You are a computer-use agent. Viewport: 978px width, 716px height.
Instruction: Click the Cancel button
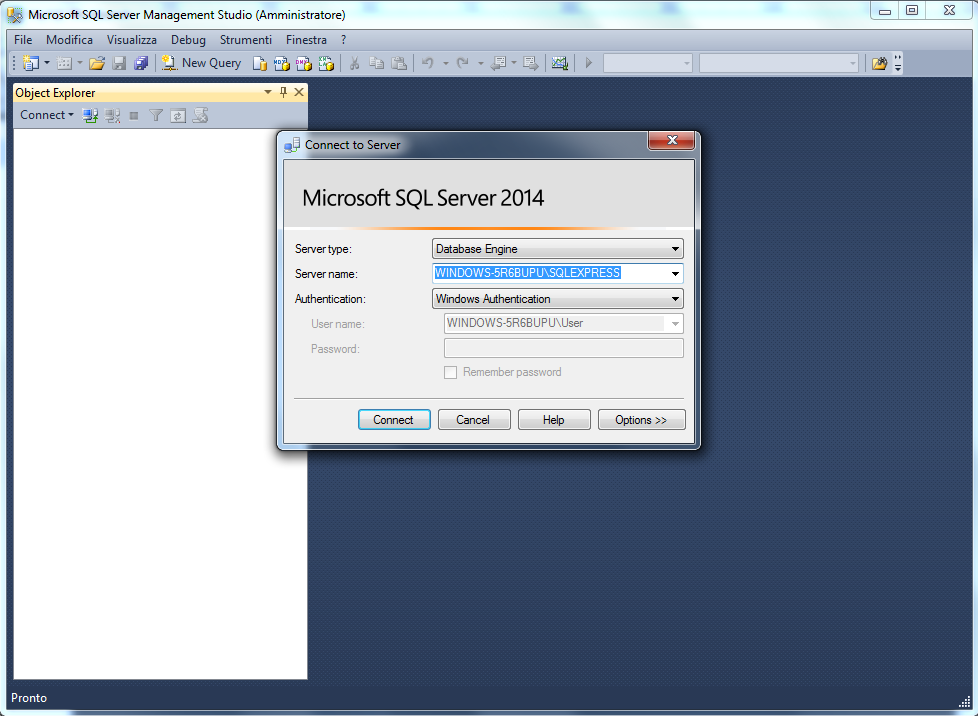point(474,420)
